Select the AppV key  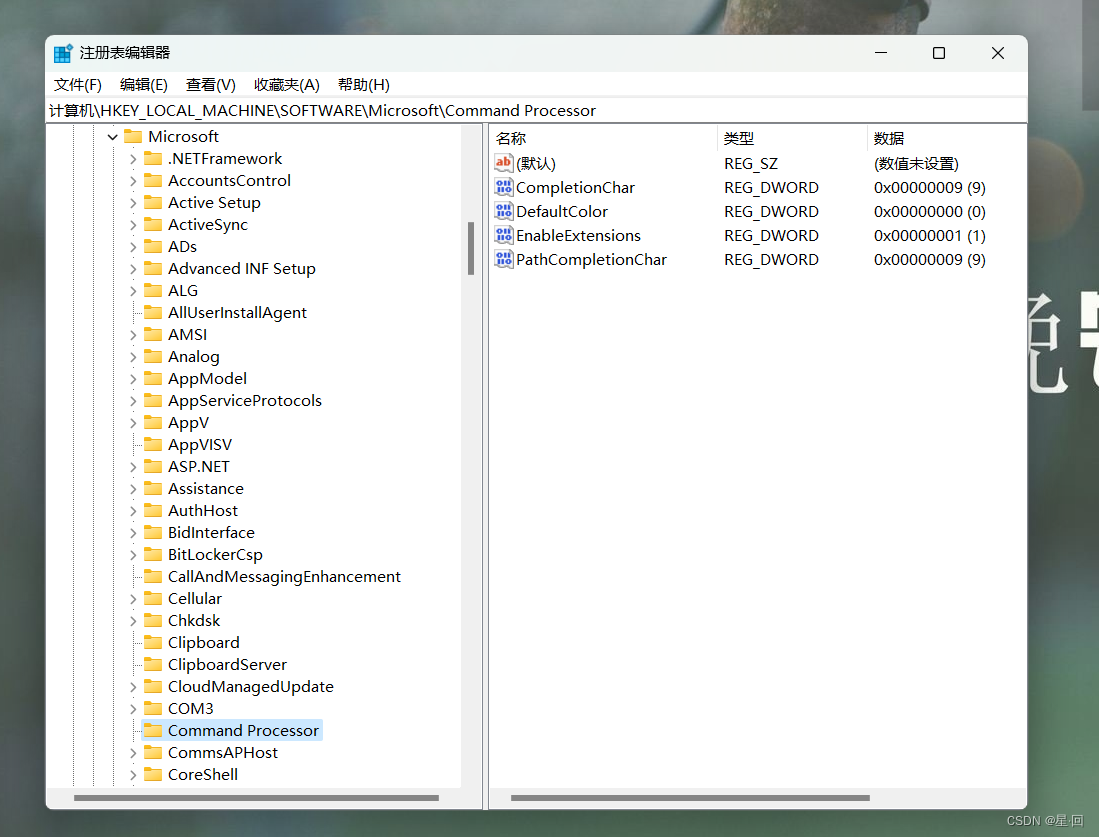189,423
